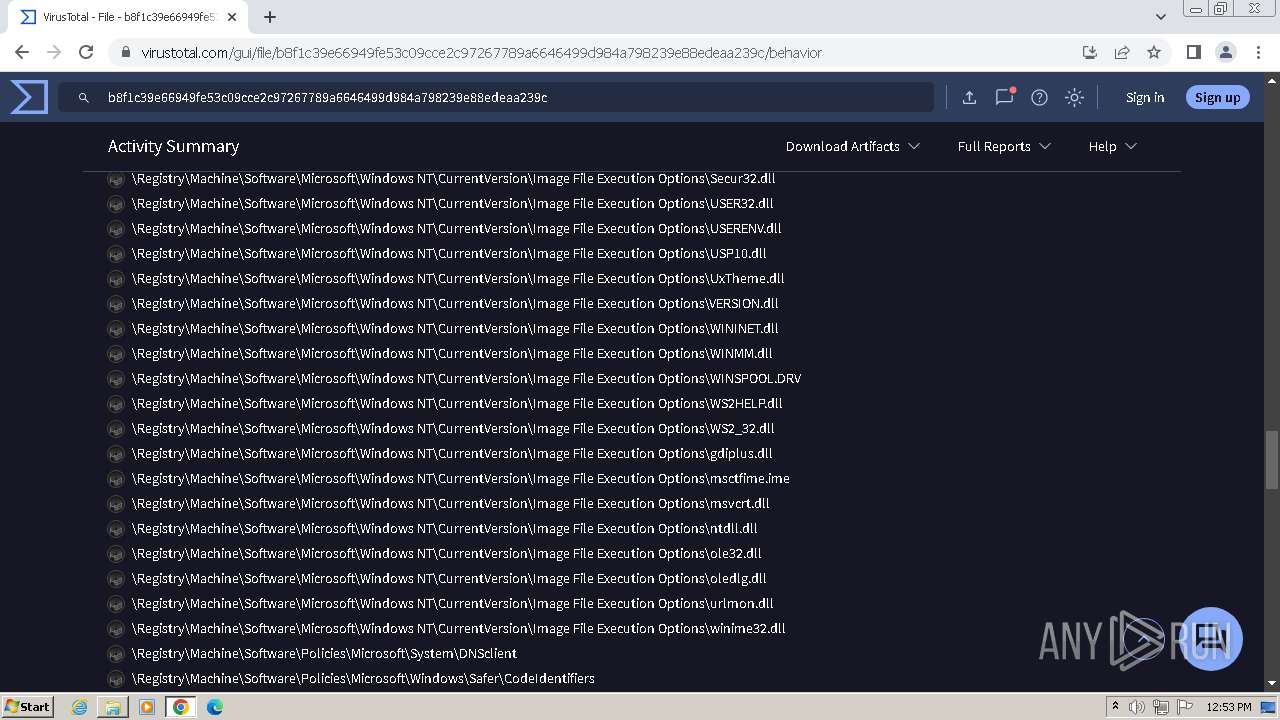The width and height of the screenshot is (1280, 720).
Task: Show hidden tray icons arrow
Action: [1115, 707]
